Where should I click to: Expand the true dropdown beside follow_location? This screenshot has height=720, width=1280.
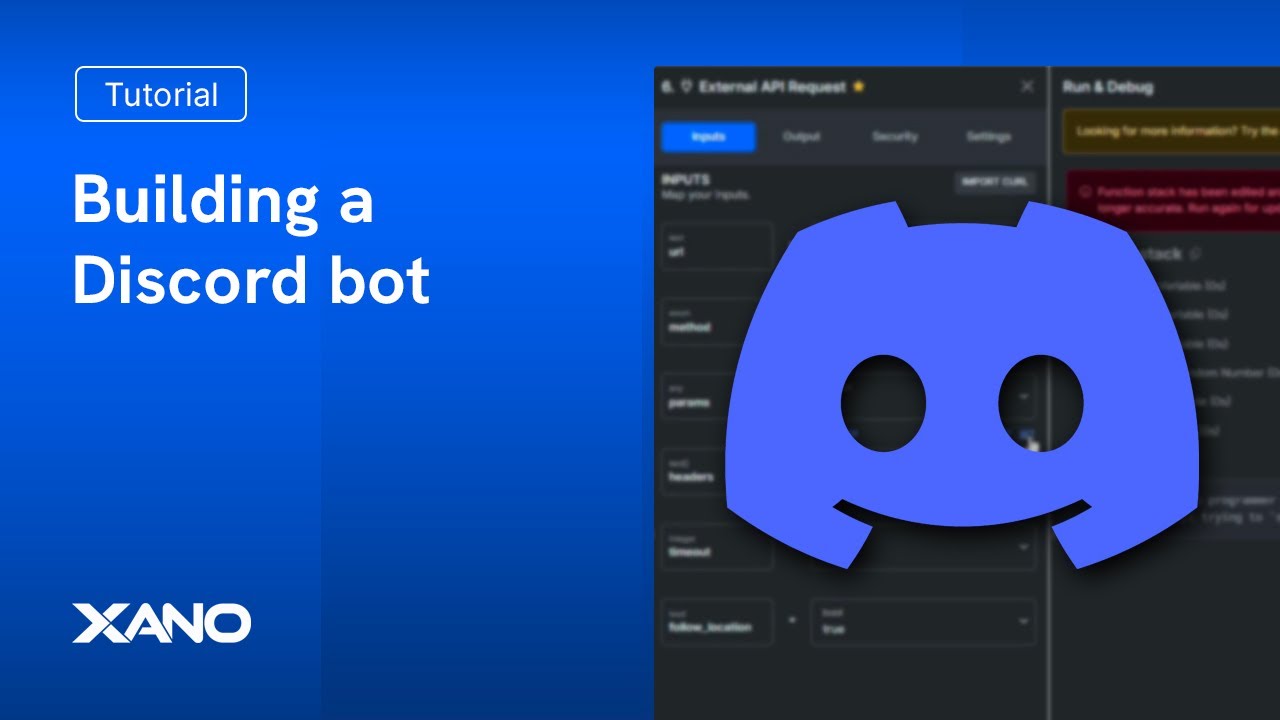point(1025,622)
